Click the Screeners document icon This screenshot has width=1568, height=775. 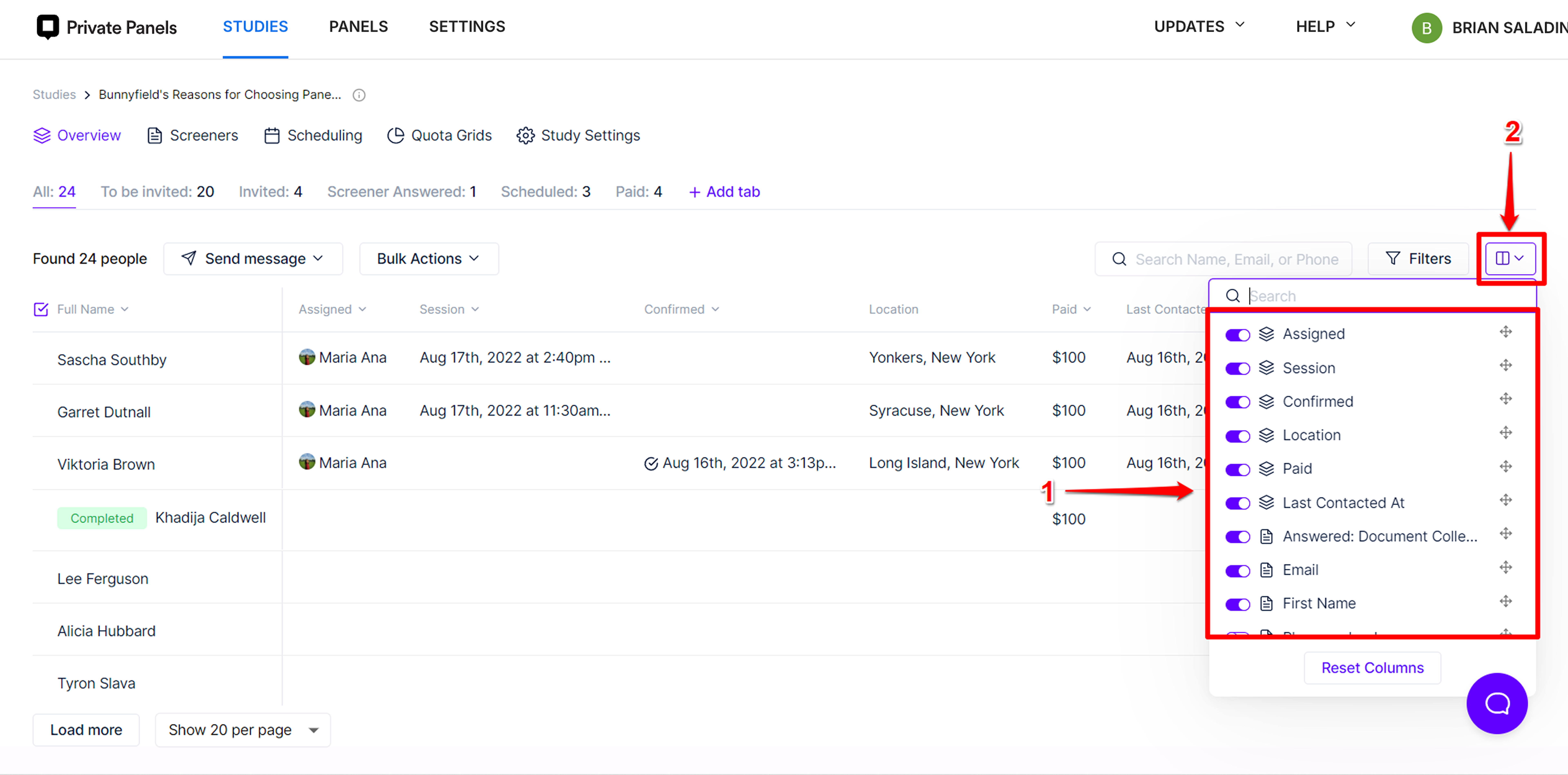155,136
